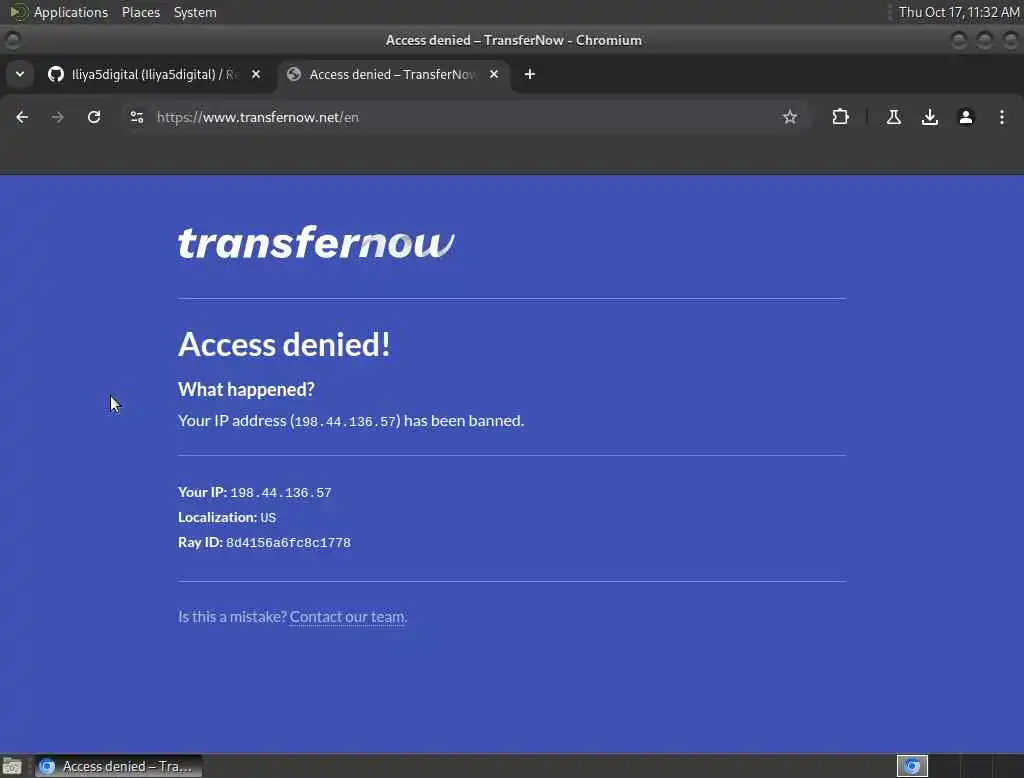Go back to the previous page
This screenshot has height=778, width=1024.
point(22,117)
